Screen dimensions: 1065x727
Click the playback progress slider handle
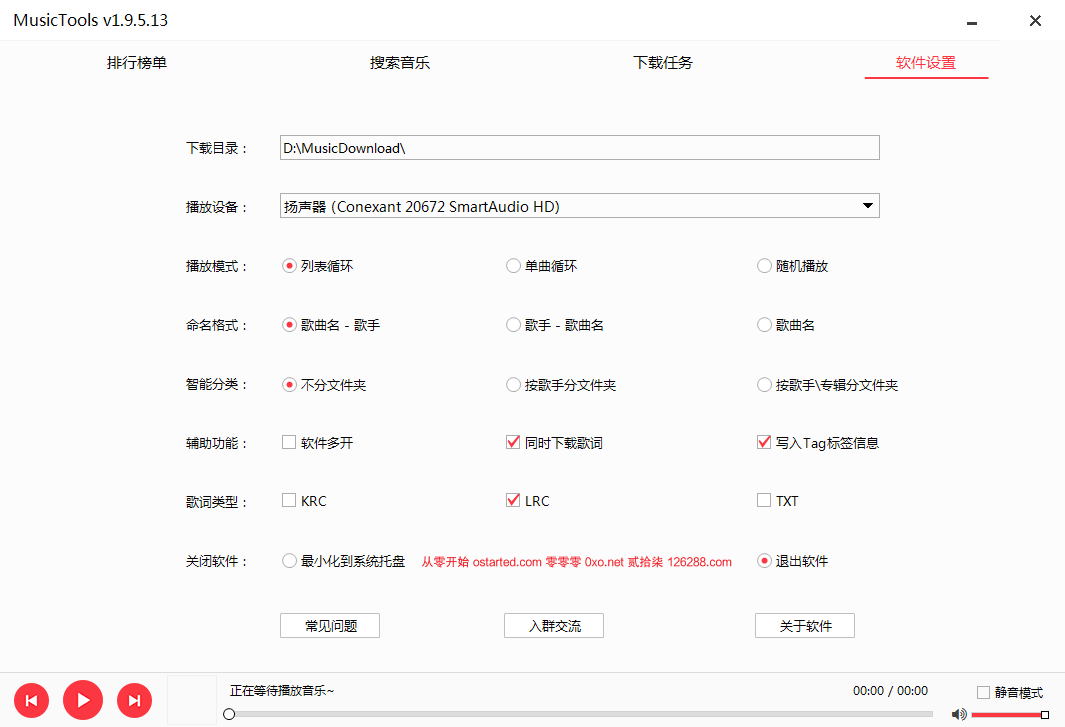229,714
